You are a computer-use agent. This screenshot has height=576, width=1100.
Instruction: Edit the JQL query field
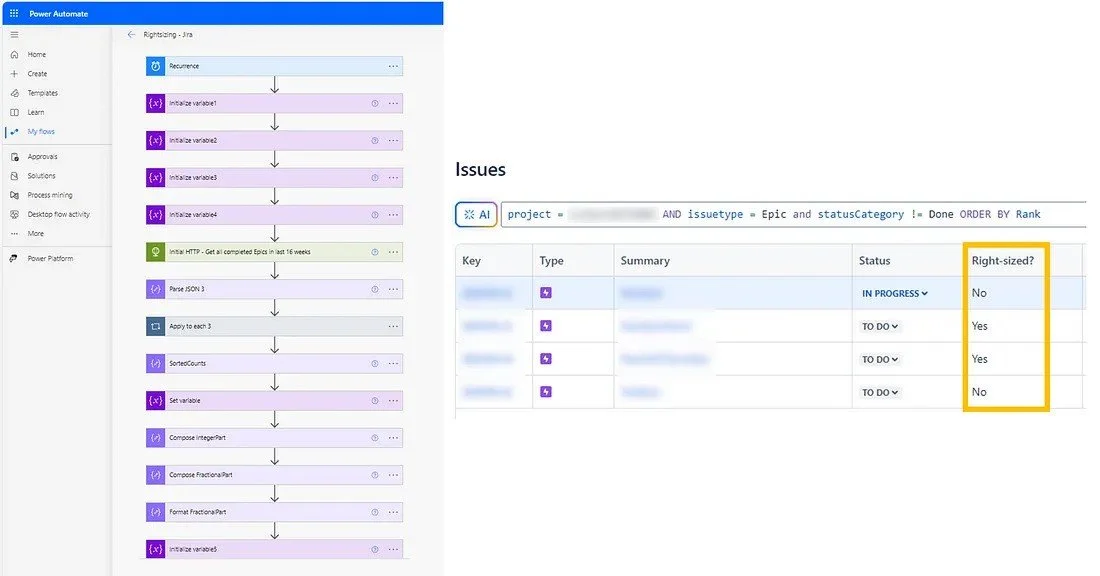(x=793, y=215)
